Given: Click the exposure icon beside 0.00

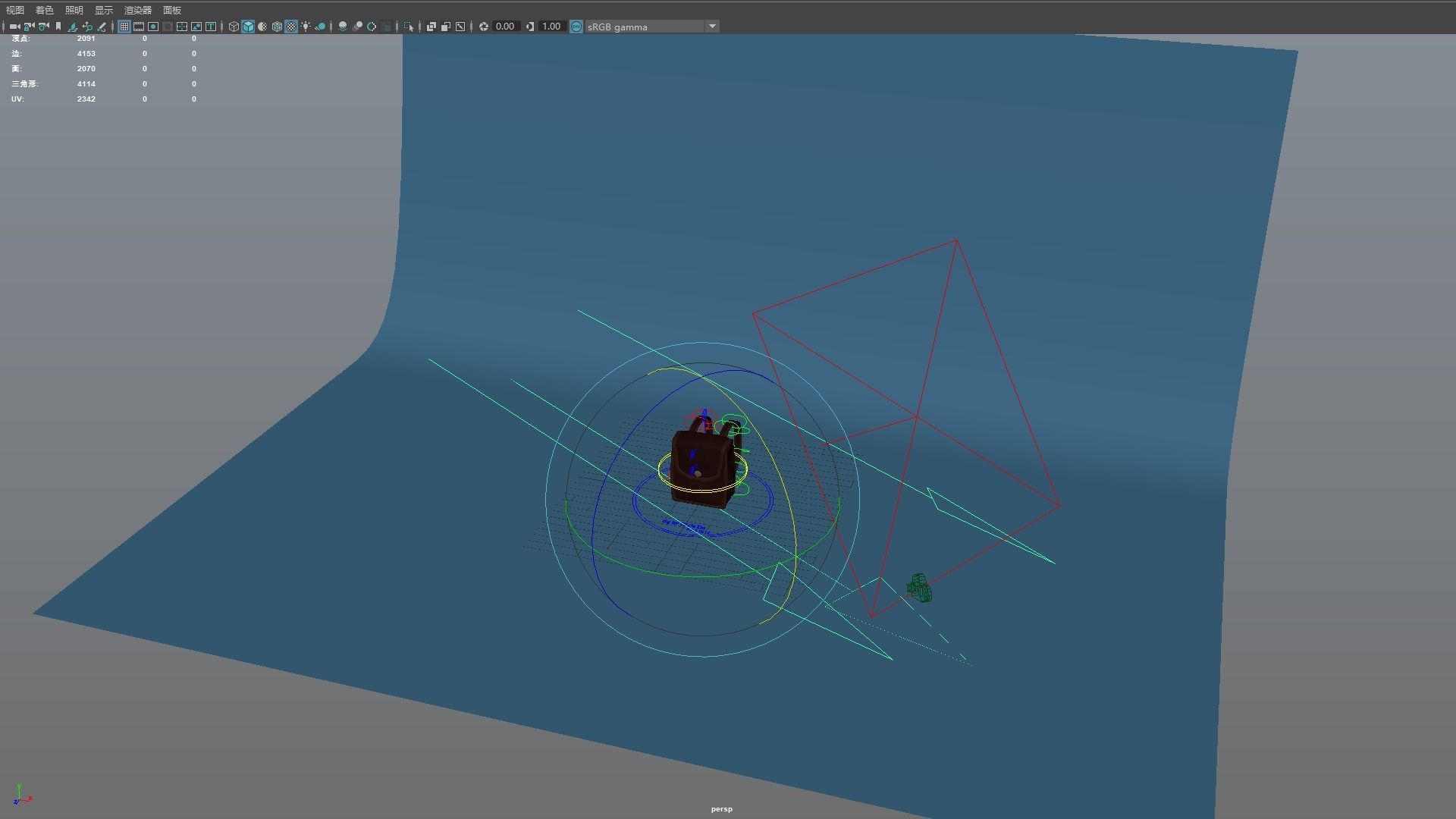Looking at the screenshot, I should pyautogui.click(x=484, y=27).
